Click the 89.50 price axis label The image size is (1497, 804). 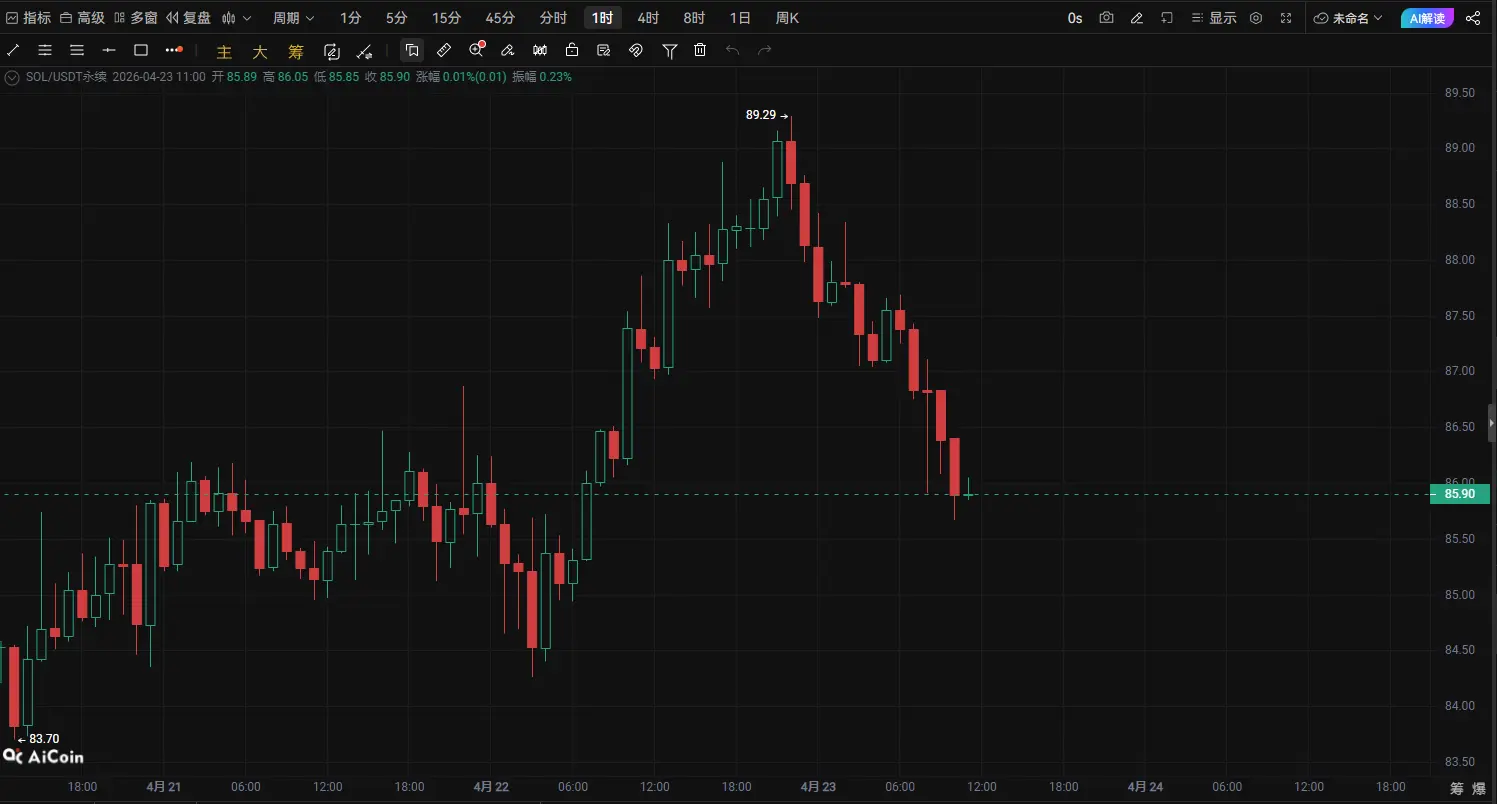1460,93
